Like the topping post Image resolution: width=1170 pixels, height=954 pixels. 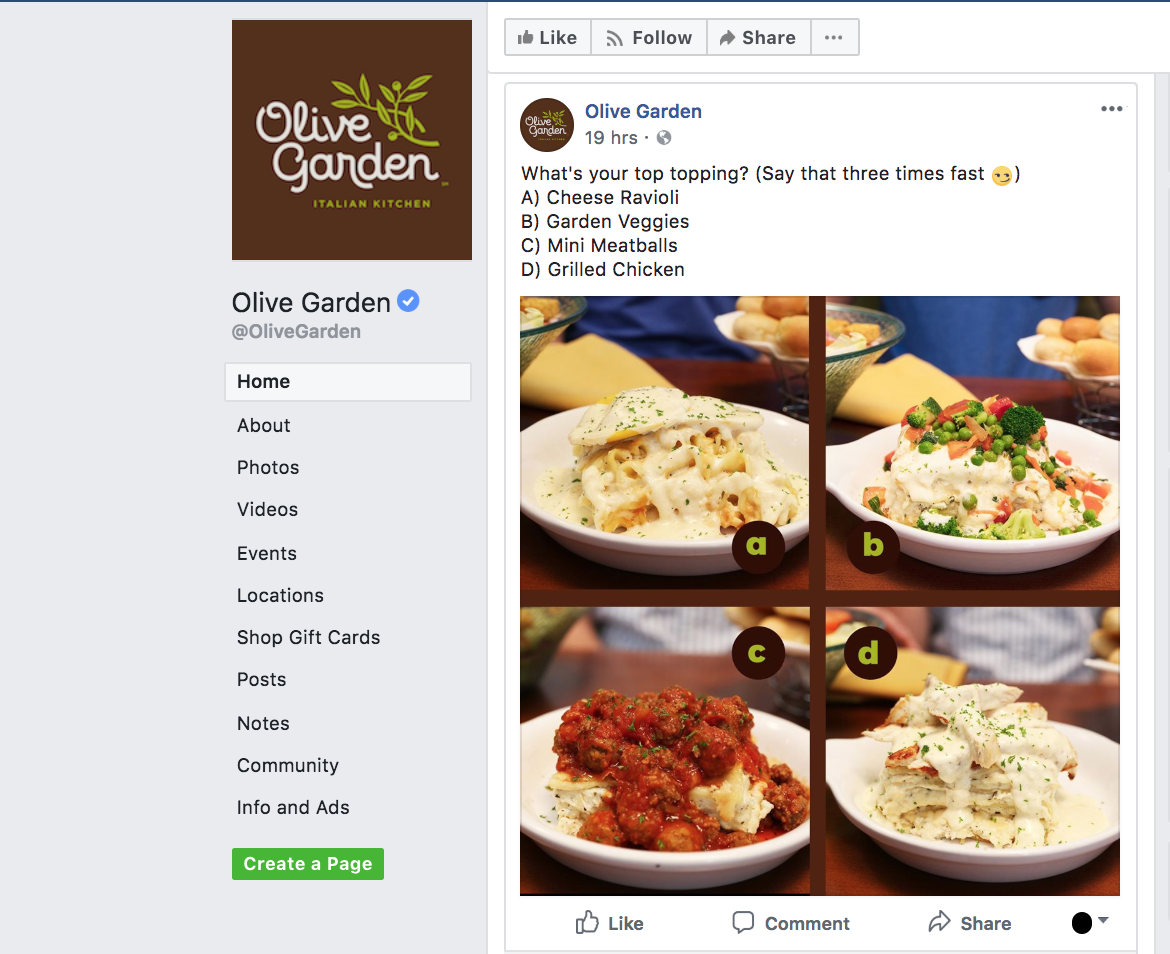point(609,923)
